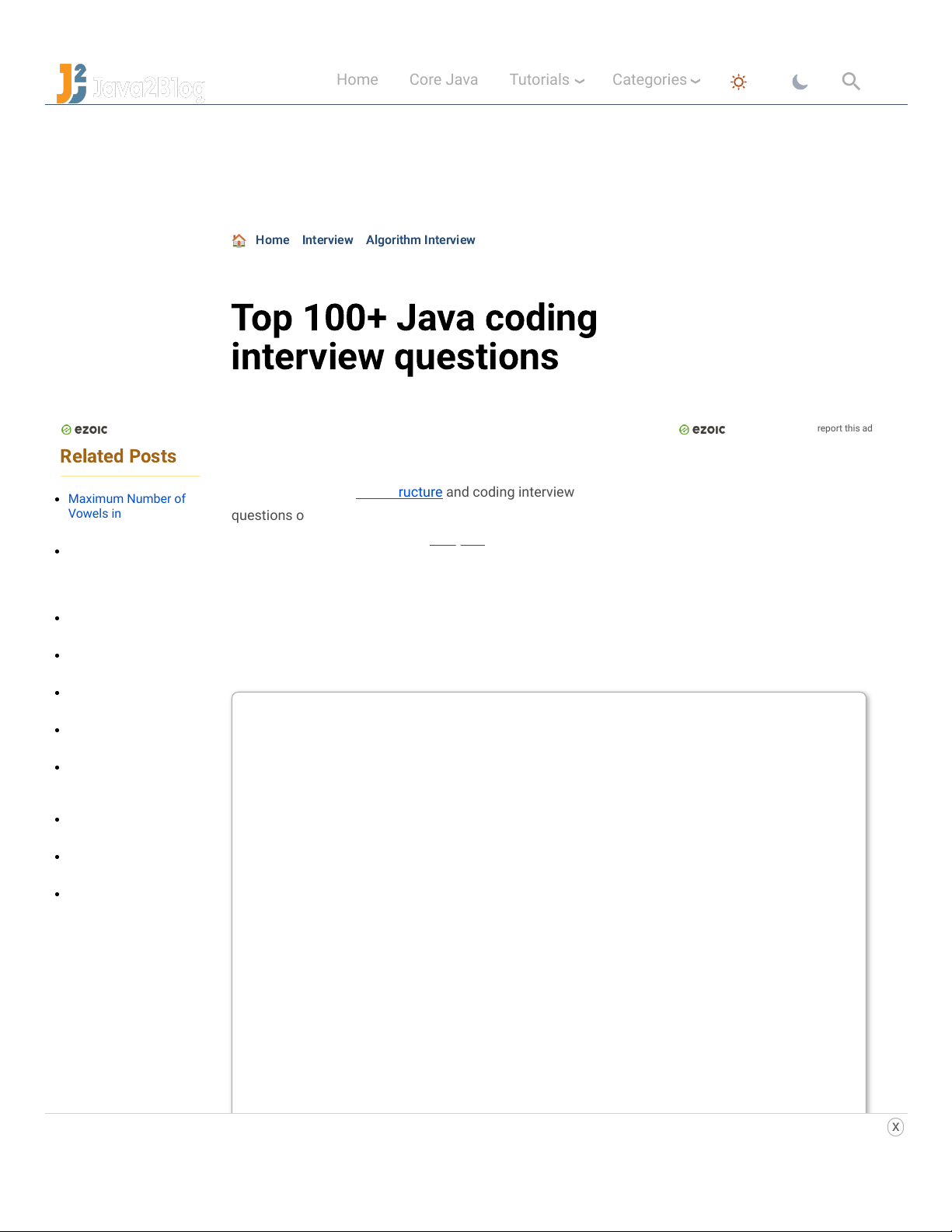Click the house icon in the breadcrumb
The image size is (952, 1232).
[x=239, y=240]
